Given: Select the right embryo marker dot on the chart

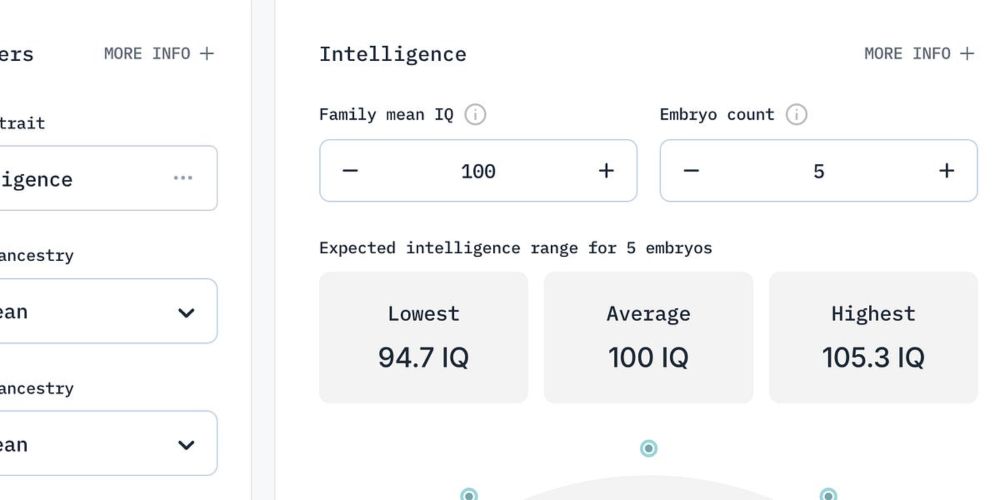Looking at the screenshot, I should [x=828, y=495].
